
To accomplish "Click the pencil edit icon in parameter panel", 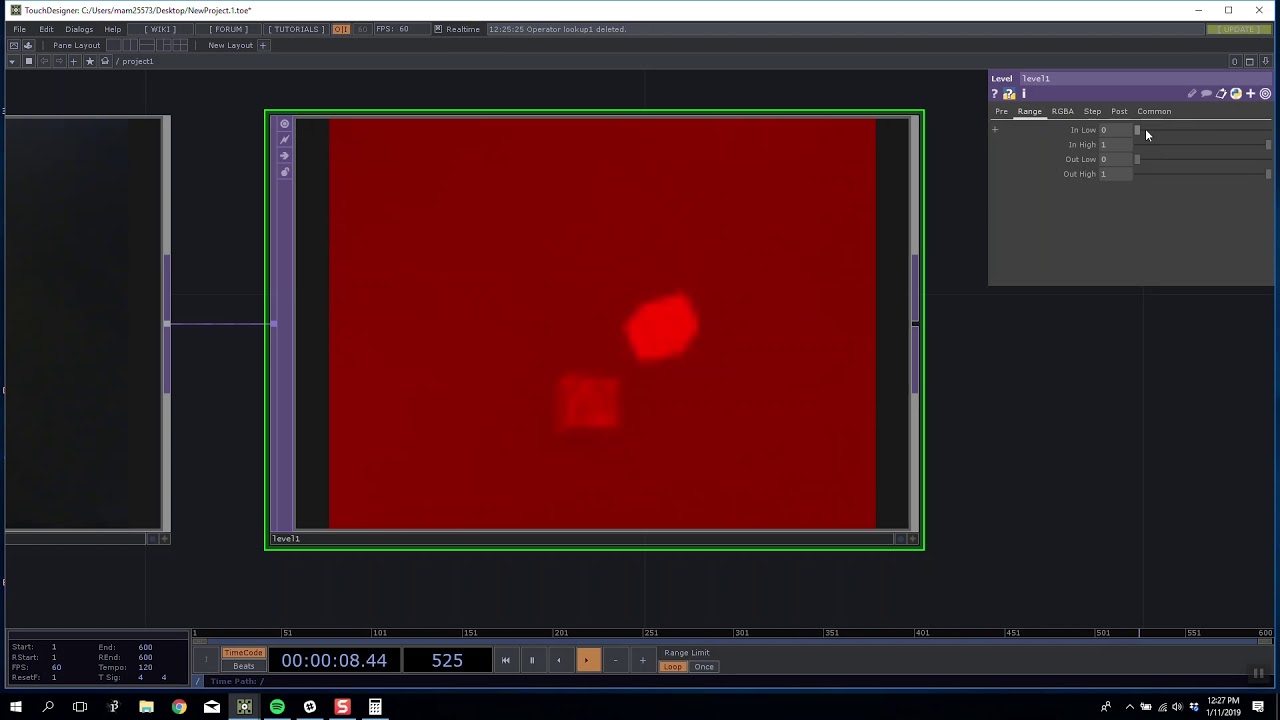I will pyautogui.click(x=1192, y=93).
